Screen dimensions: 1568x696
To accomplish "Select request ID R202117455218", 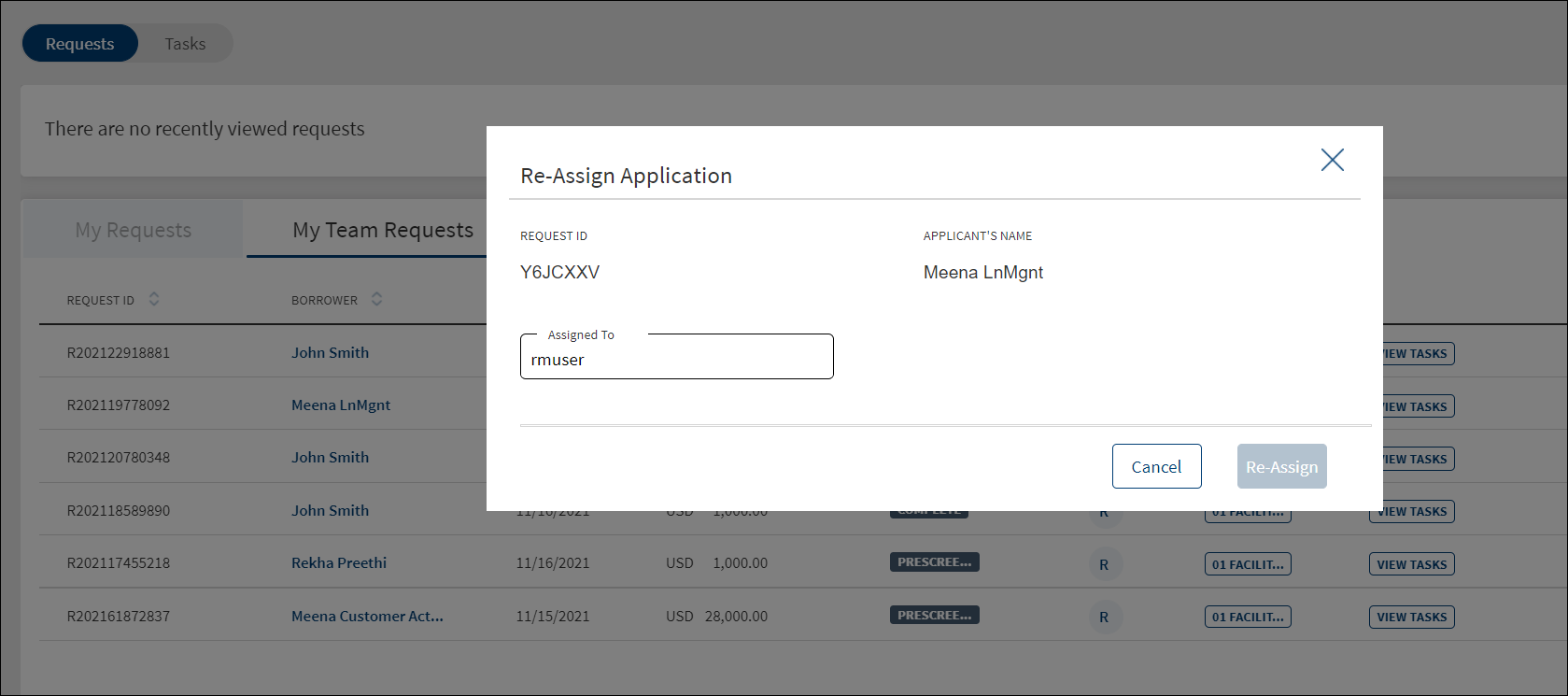I will (119, 563).
